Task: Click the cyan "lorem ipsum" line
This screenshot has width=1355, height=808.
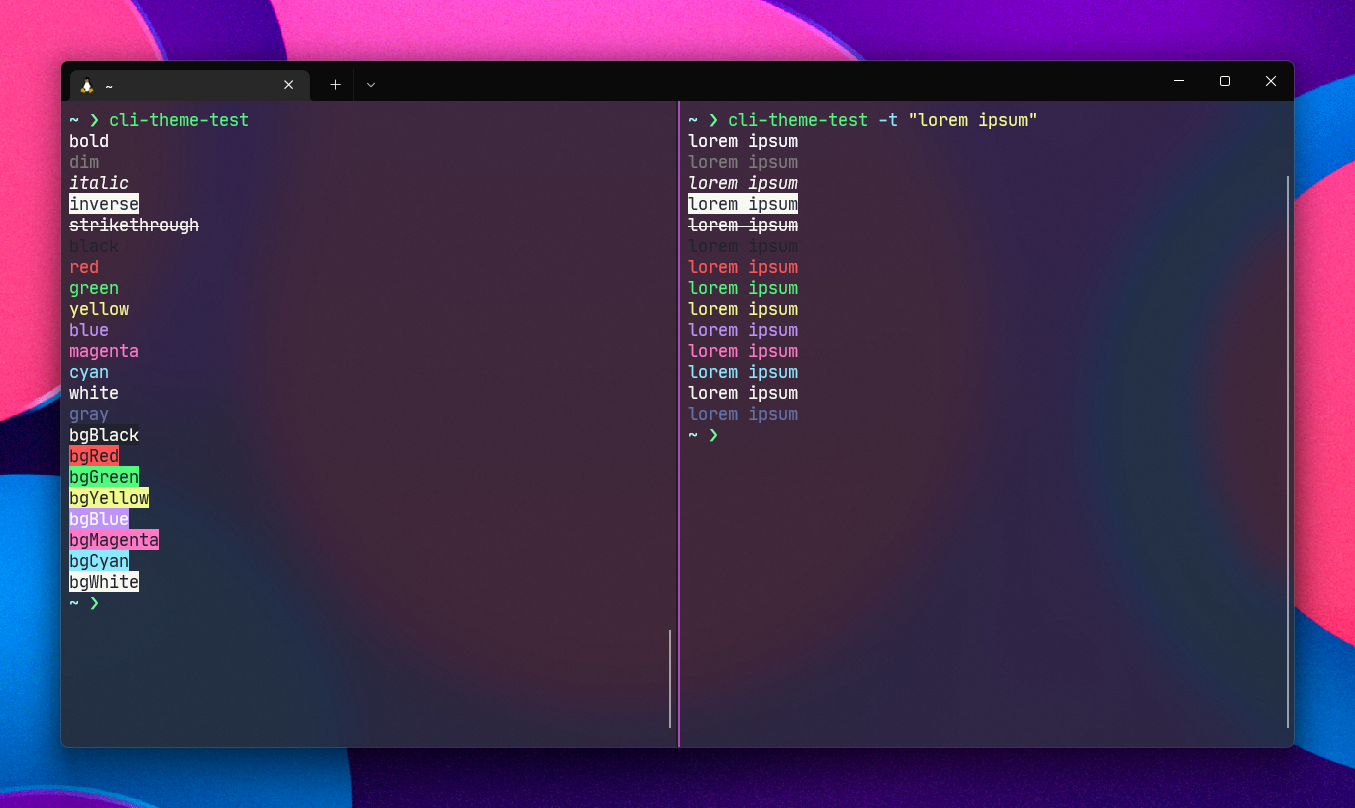Action: click(x=743, y=372)
